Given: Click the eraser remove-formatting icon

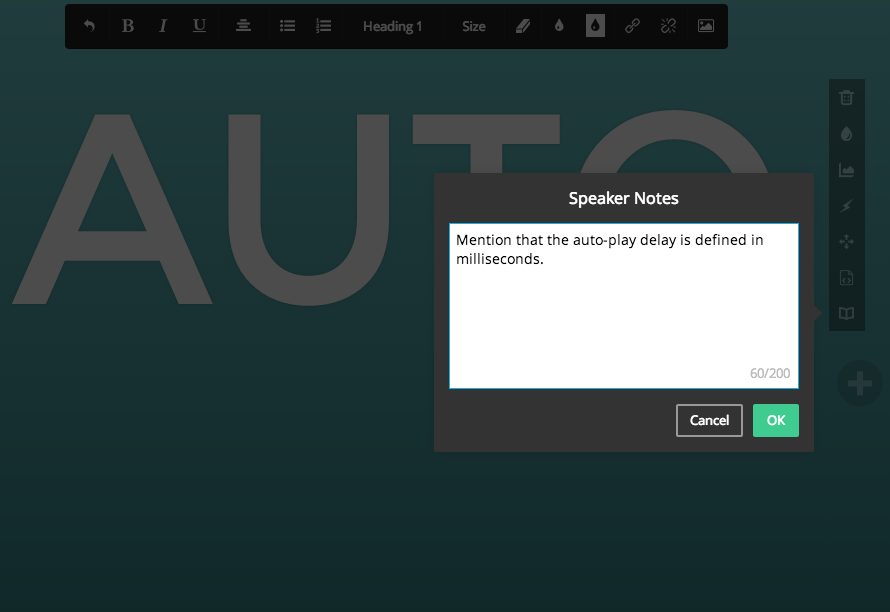Looking at the screenshot, I should tap(523, 26).
